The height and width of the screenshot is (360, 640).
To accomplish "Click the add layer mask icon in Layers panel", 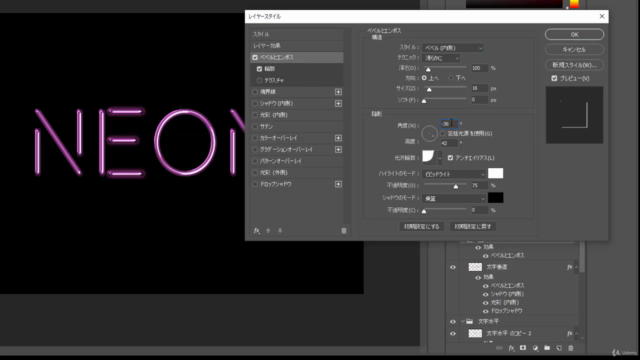I will 523,348.
